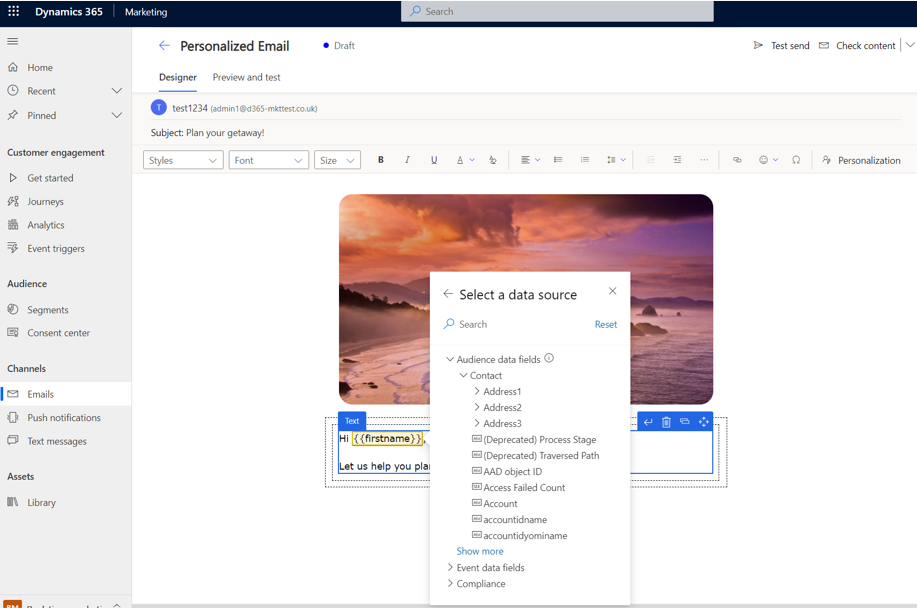Click the decrease indent icon

pos(650,160)
